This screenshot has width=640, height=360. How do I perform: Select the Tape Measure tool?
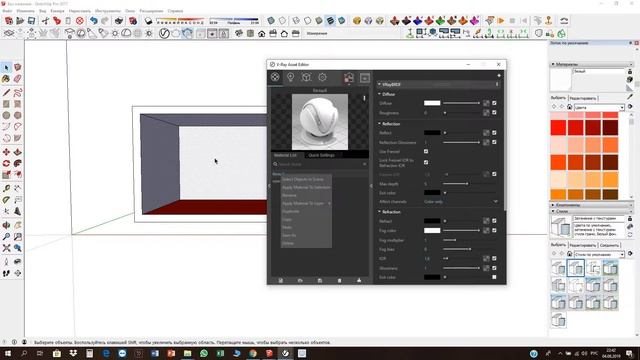click(6, 188)
